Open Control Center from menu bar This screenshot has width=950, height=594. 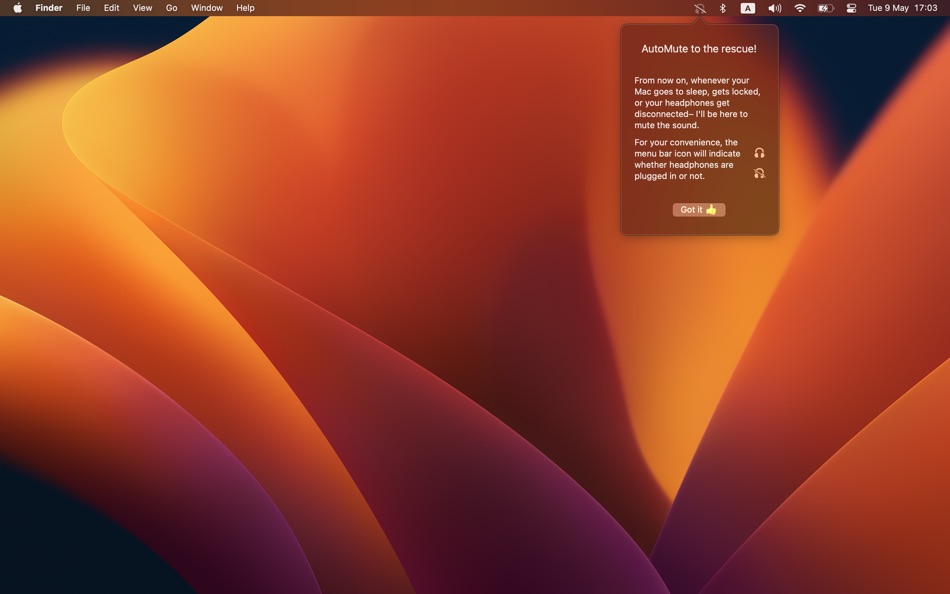click(851, 8)
